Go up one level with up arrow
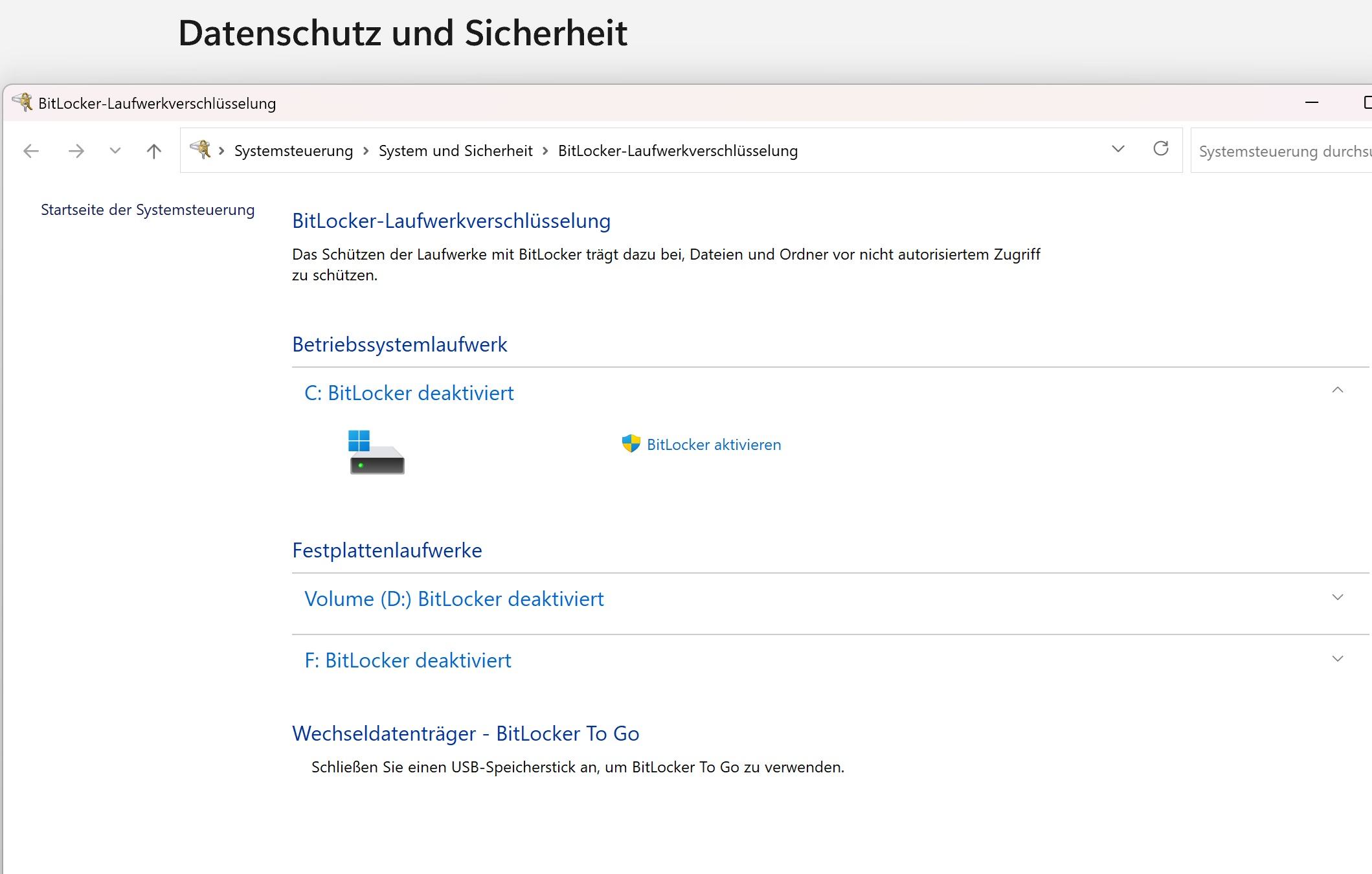The image size is (1372, 874). click(154, 151)
